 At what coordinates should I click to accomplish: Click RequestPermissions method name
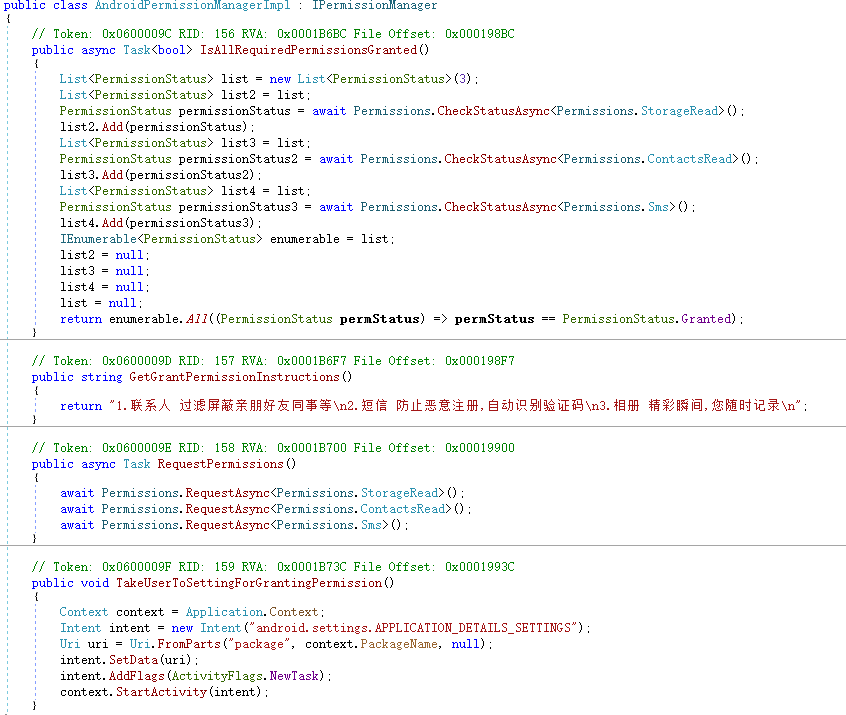click(220, 464)
